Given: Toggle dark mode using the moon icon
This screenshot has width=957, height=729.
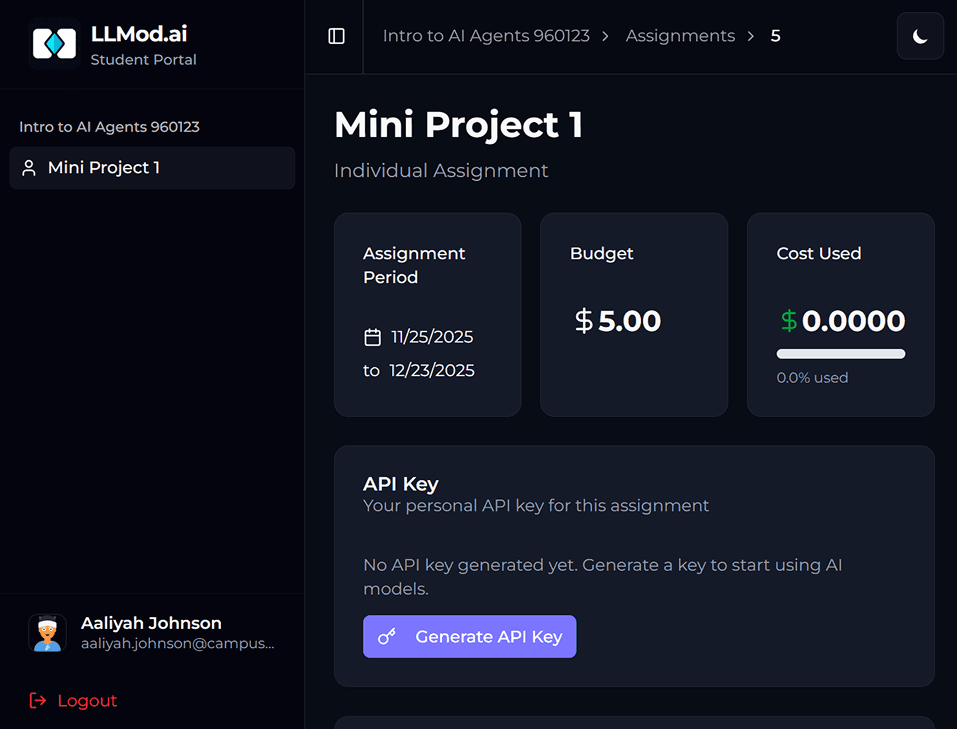Looking at the screenshot, I should point(919,36).
